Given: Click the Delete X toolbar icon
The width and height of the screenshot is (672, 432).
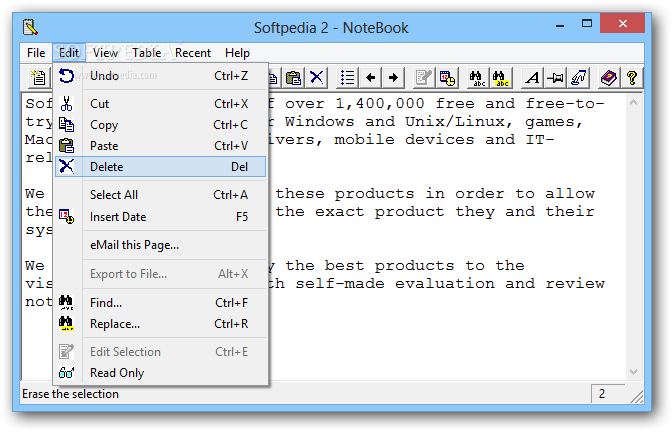Looking at the screenshot, I should coord(316,78).
